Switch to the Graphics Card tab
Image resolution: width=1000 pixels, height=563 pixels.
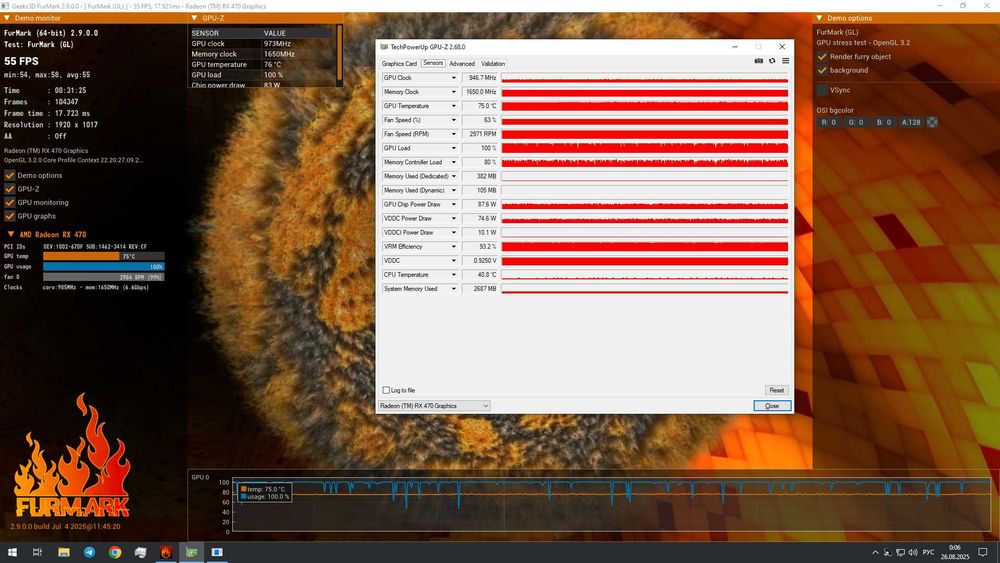tap(399, 64)
